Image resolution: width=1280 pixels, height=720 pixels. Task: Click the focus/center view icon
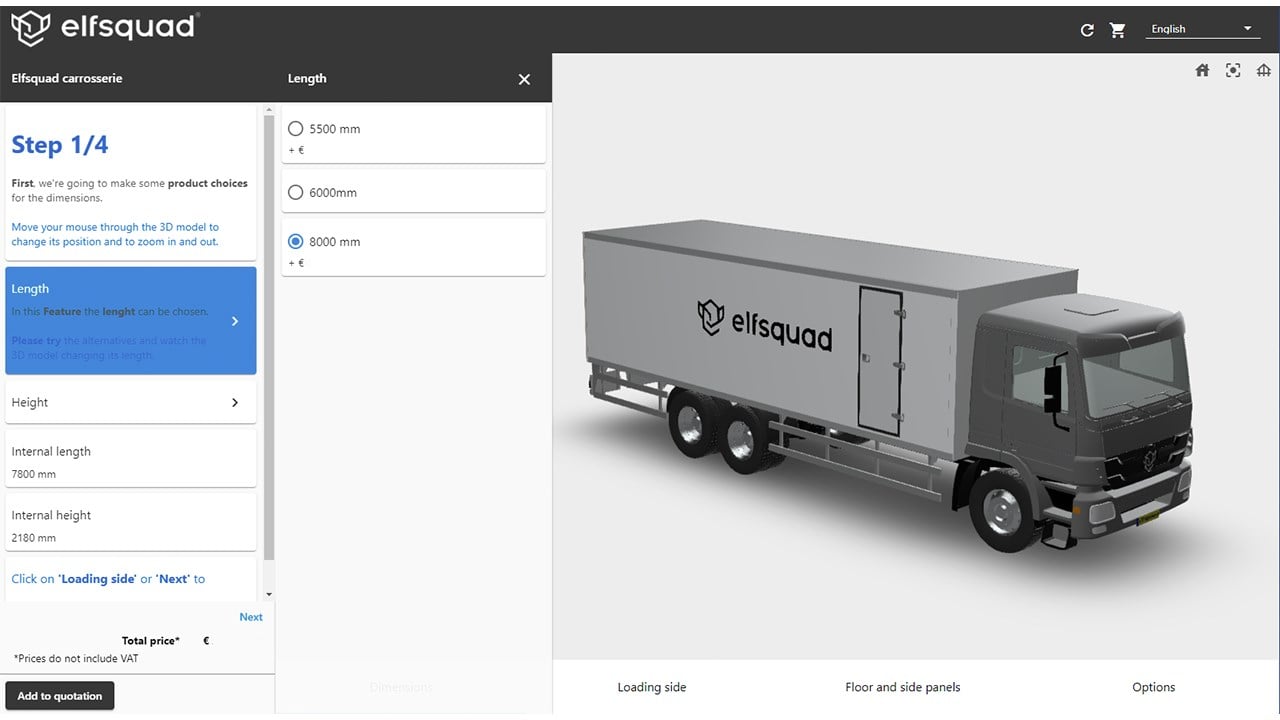click(1233, 70)
